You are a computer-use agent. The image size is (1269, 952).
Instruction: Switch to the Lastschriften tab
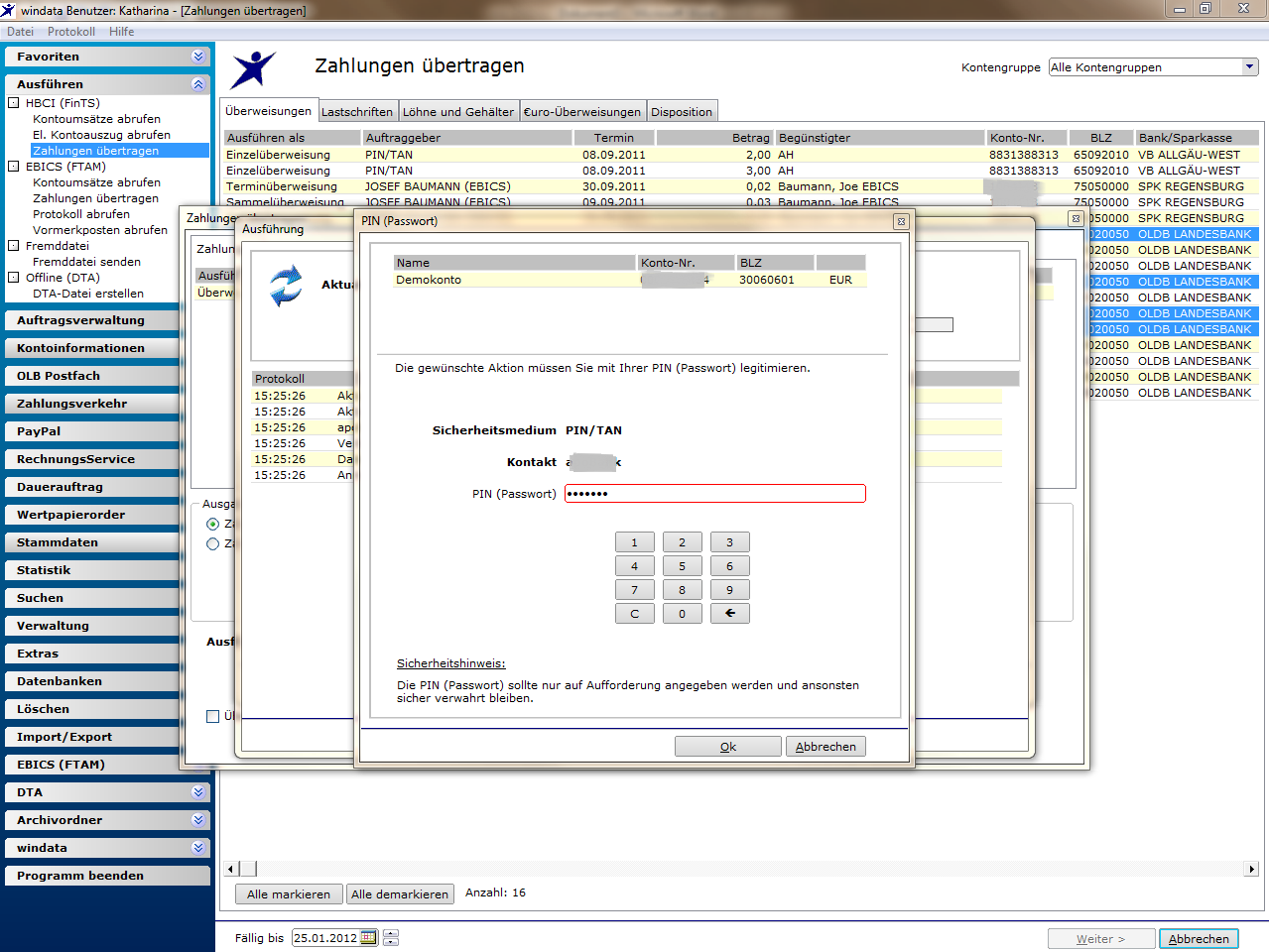click(x=357, y=112)
